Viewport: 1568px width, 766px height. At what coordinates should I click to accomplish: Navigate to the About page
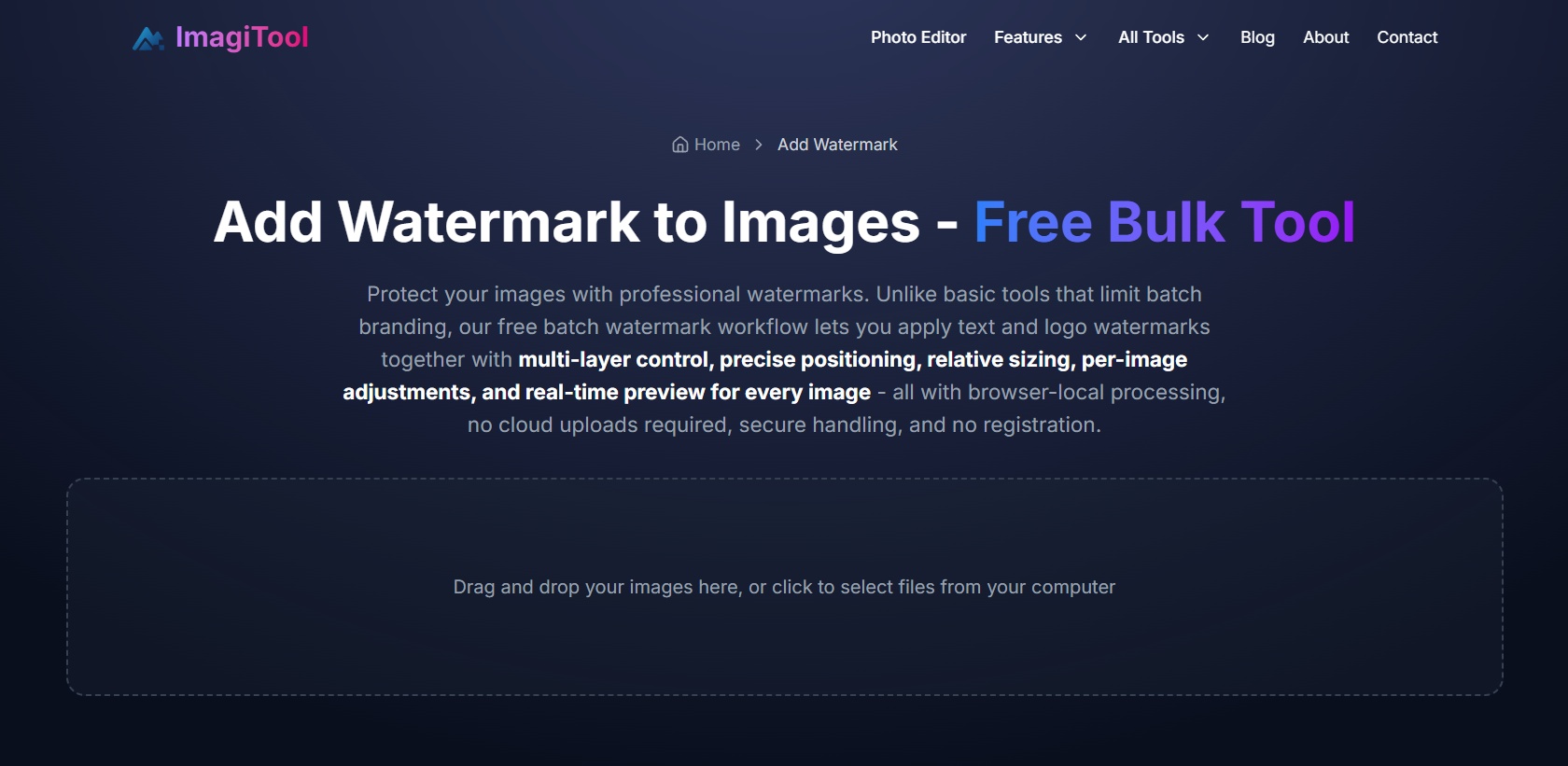[x=1325, y=37]
